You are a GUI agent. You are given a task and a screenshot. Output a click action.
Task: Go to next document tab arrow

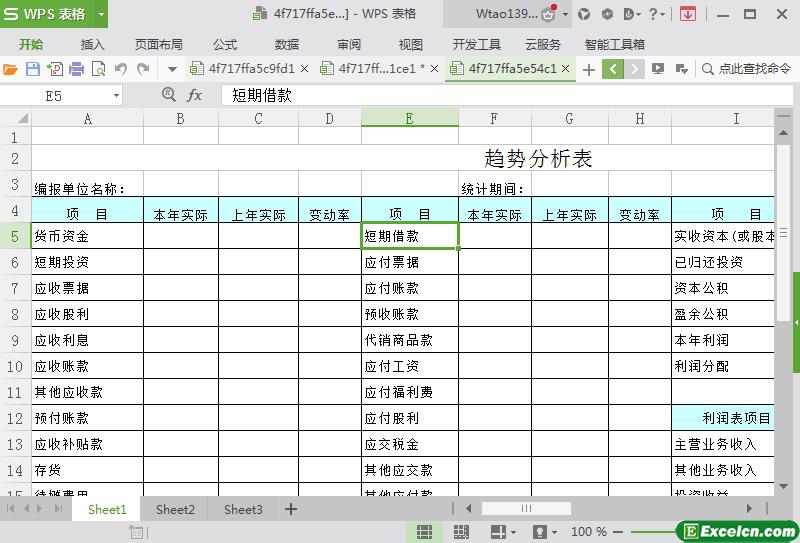tap(634, 69)
